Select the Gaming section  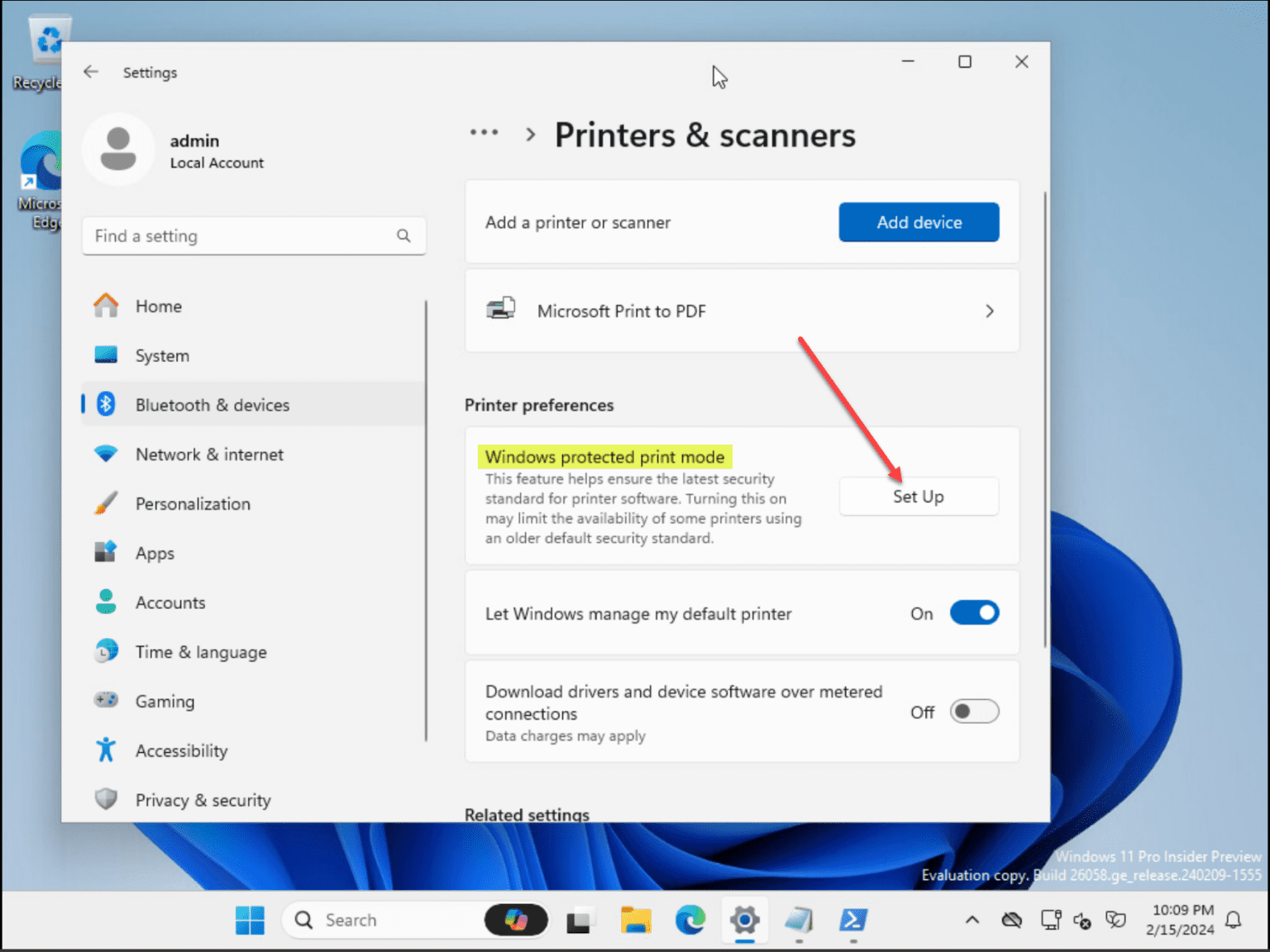(165, 701)
